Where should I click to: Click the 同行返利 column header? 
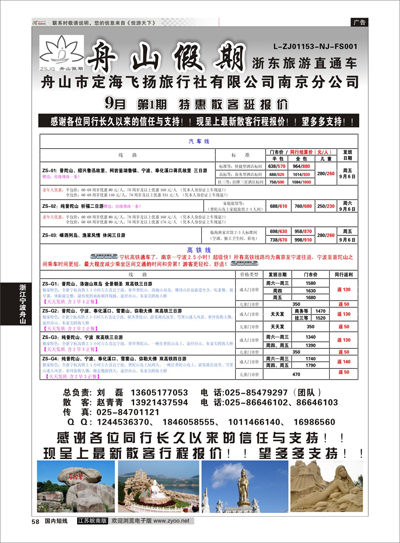[x=344, y=274]
